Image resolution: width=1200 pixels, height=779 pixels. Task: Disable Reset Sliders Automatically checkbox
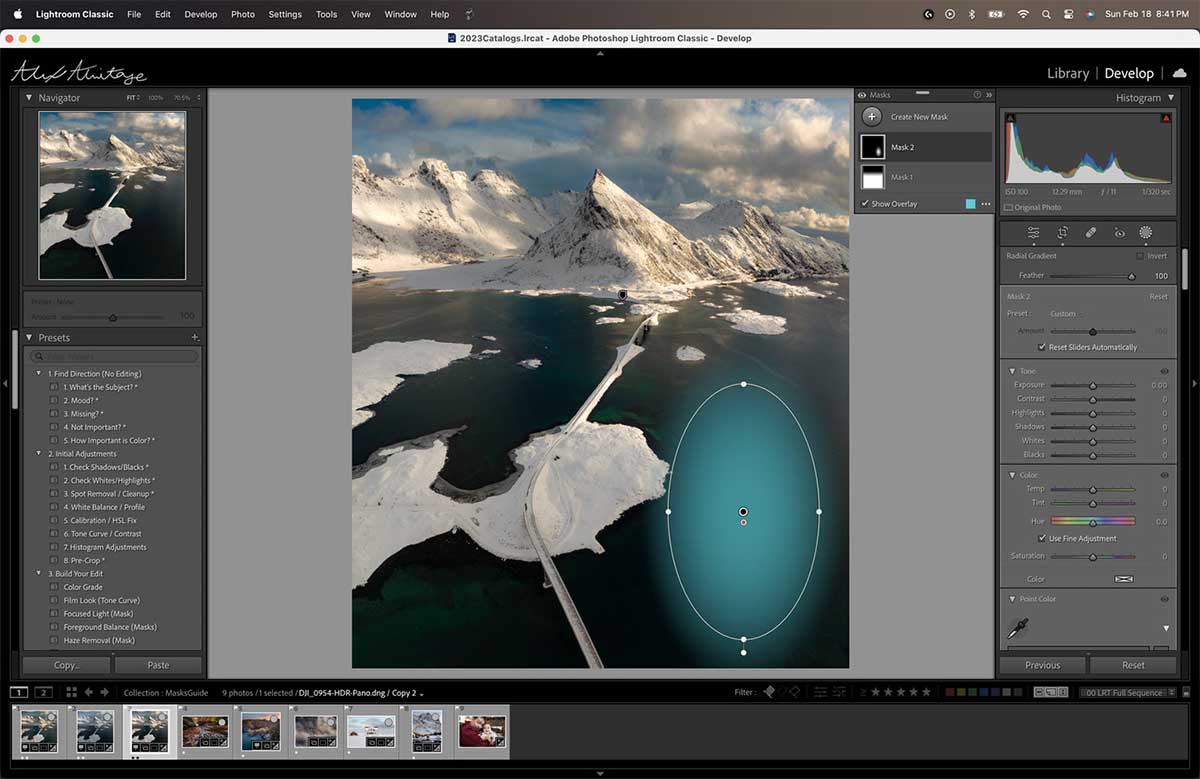[x=1042, y=347]
